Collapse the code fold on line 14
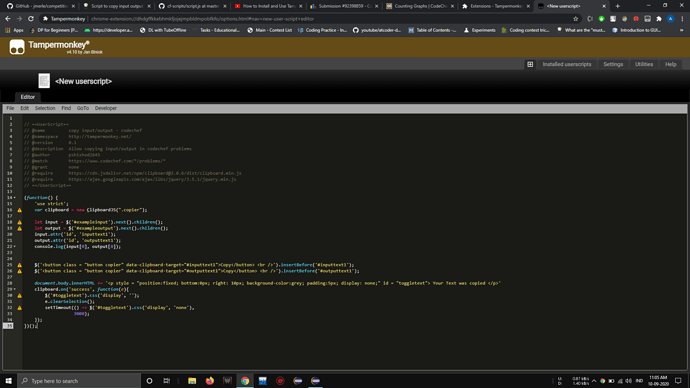Viewport: 690px width, 388px height. (x=15, y=198)
